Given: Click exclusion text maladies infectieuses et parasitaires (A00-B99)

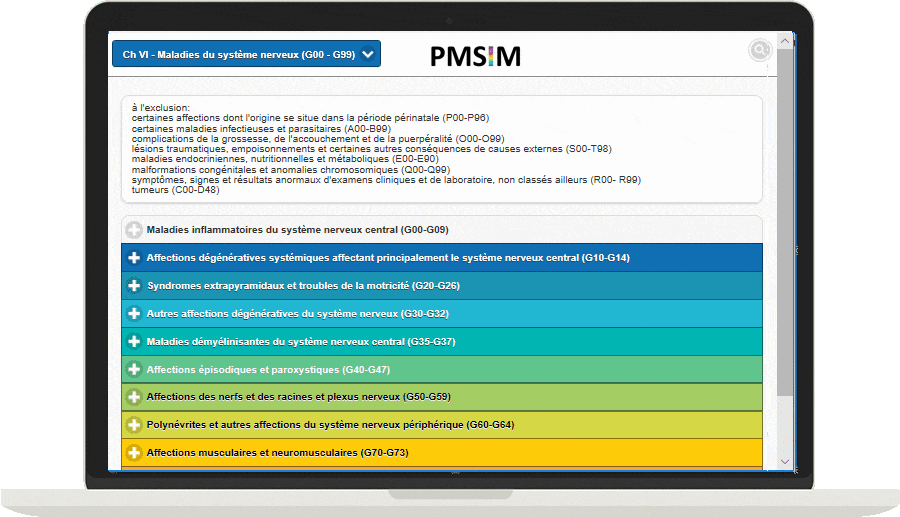Looking at the screenshot, I should pyautogui.click(x=261, y=129).
